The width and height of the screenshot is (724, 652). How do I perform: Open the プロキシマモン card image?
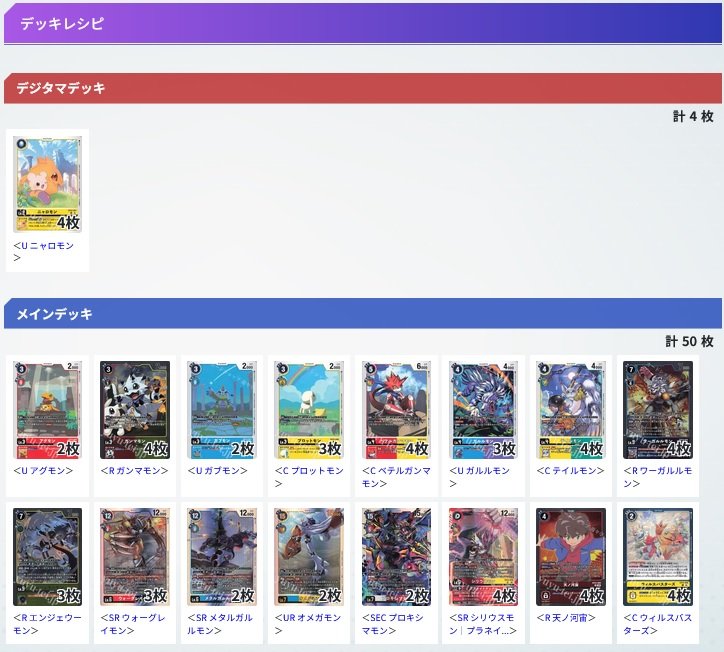point(396,557)
